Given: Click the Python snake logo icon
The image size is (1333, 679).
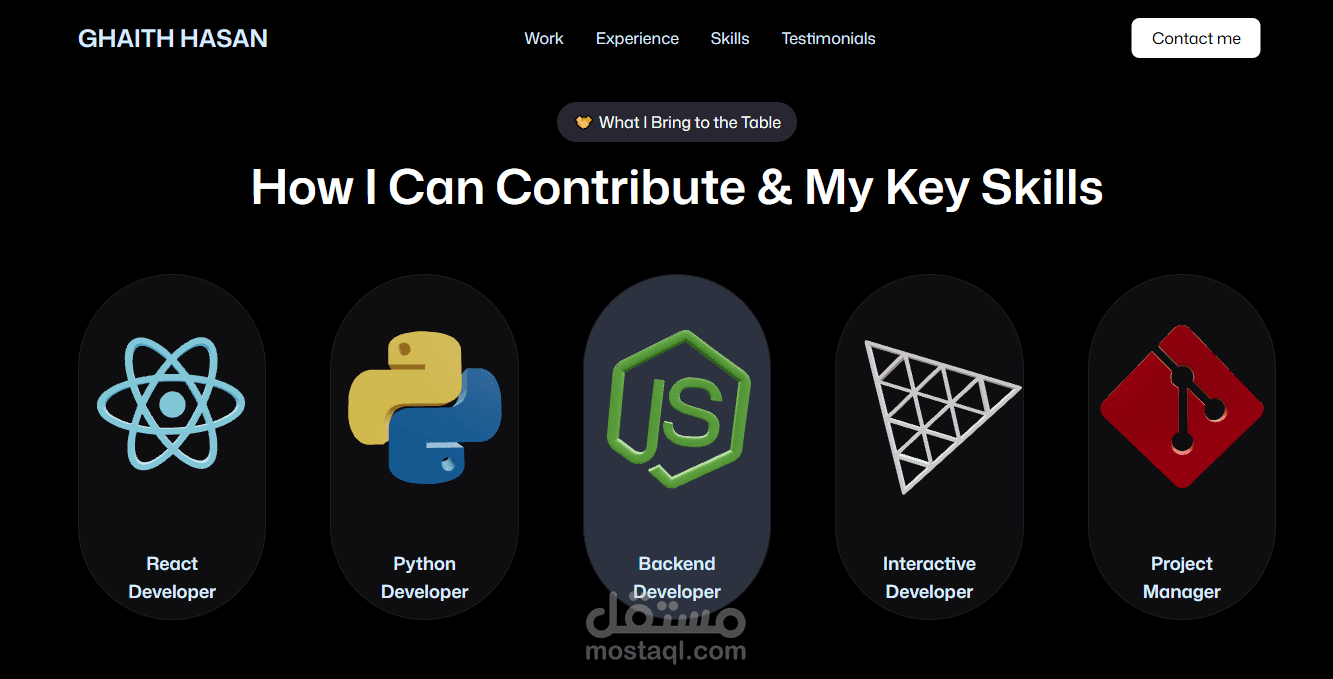Looking at the screenshot, I should click(x=425, y=407).
